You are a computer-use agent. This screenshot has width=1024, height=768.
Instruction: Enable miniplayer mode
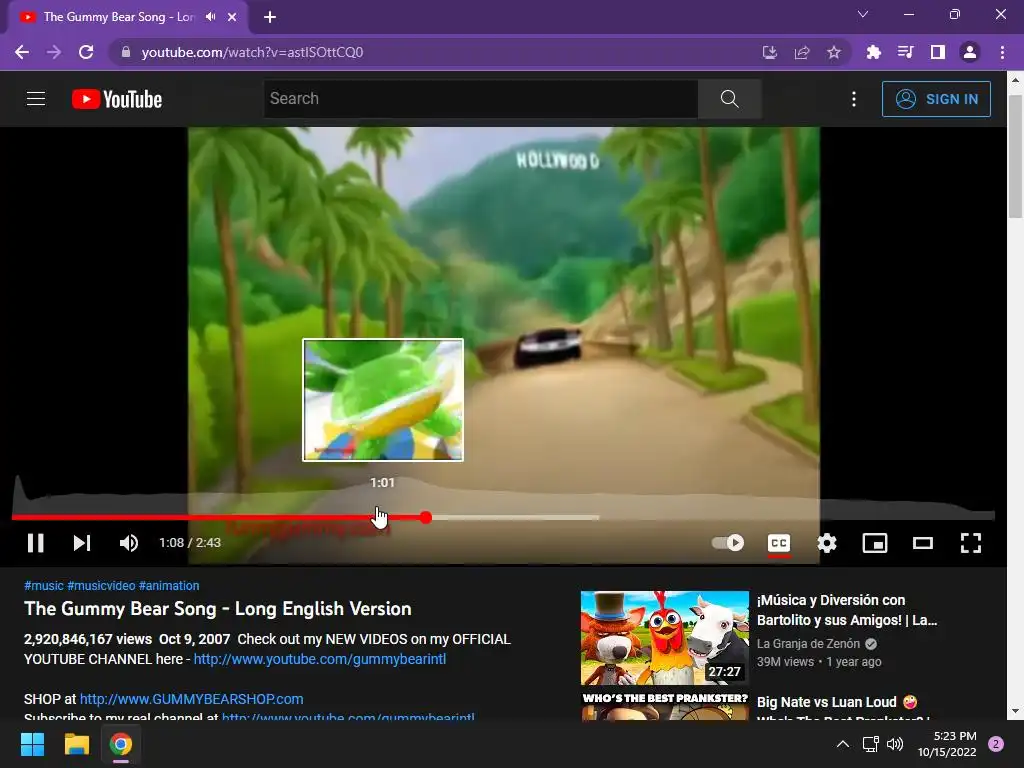click(x=874, y=543)
